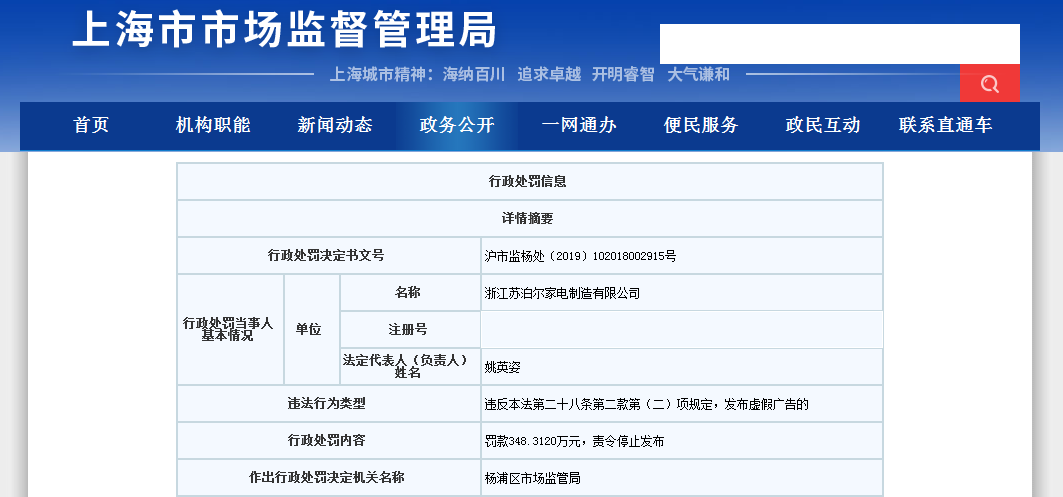
Task: Click the 注册号 label cell
Action: click(410, 330)
